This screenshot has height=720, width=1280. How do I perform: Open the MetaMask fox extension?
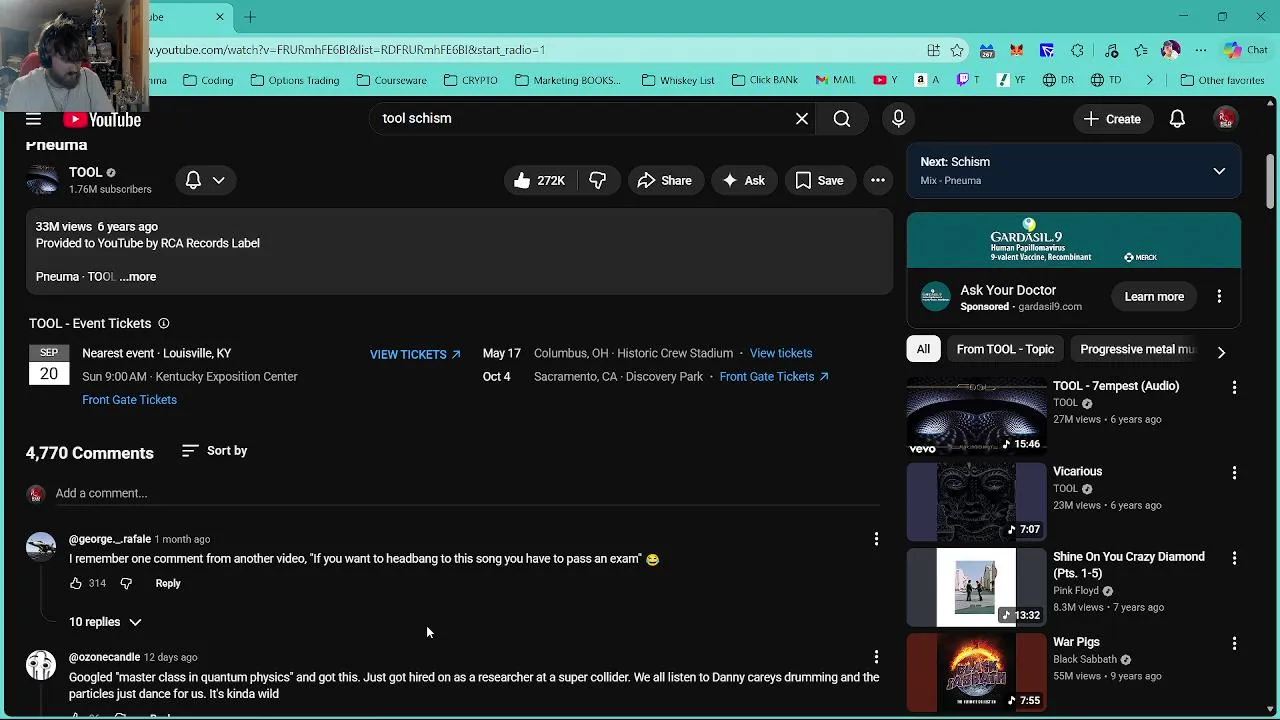coord(1017,50)
